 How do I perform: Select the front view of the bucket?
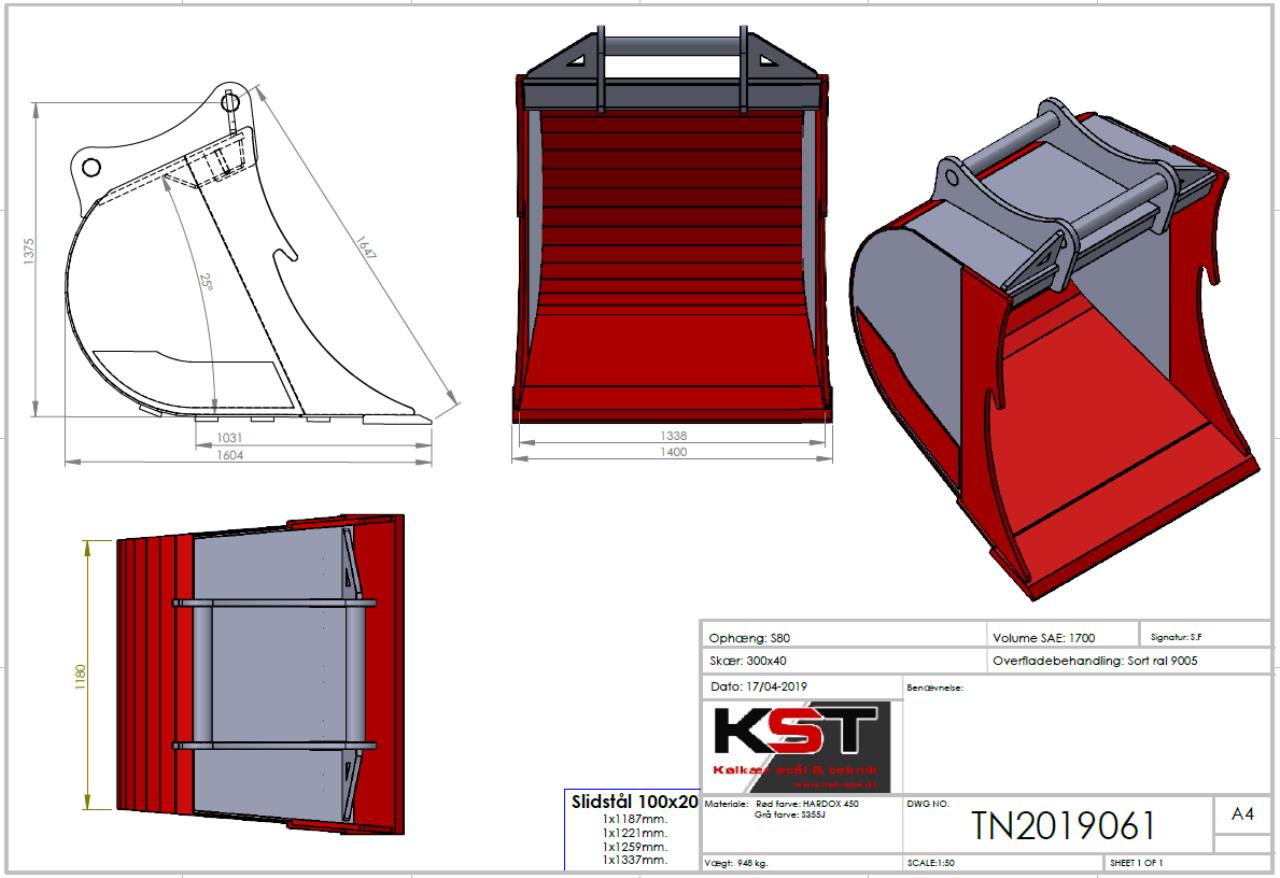coord(672,240)
